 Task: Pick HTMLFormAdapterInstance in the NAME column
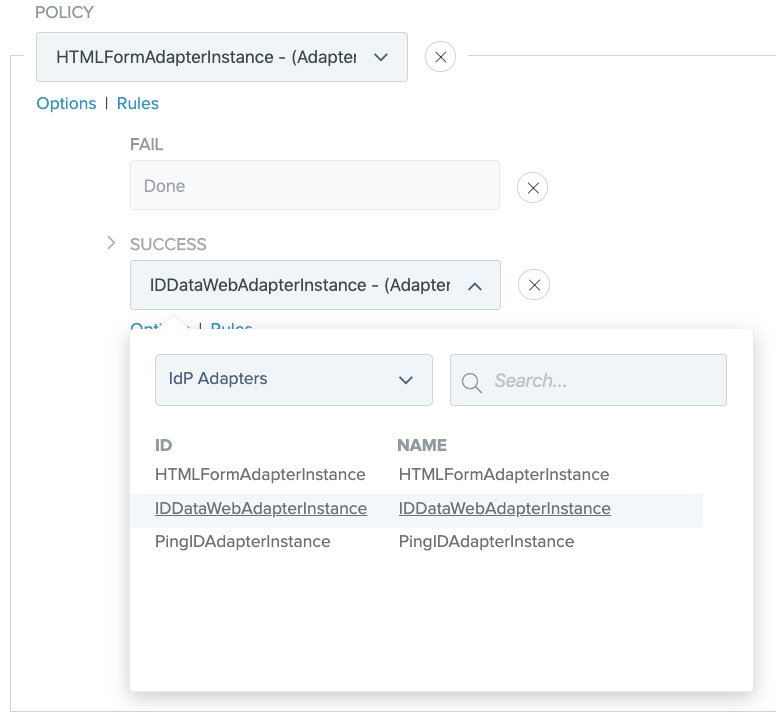[x=503, y=474]
